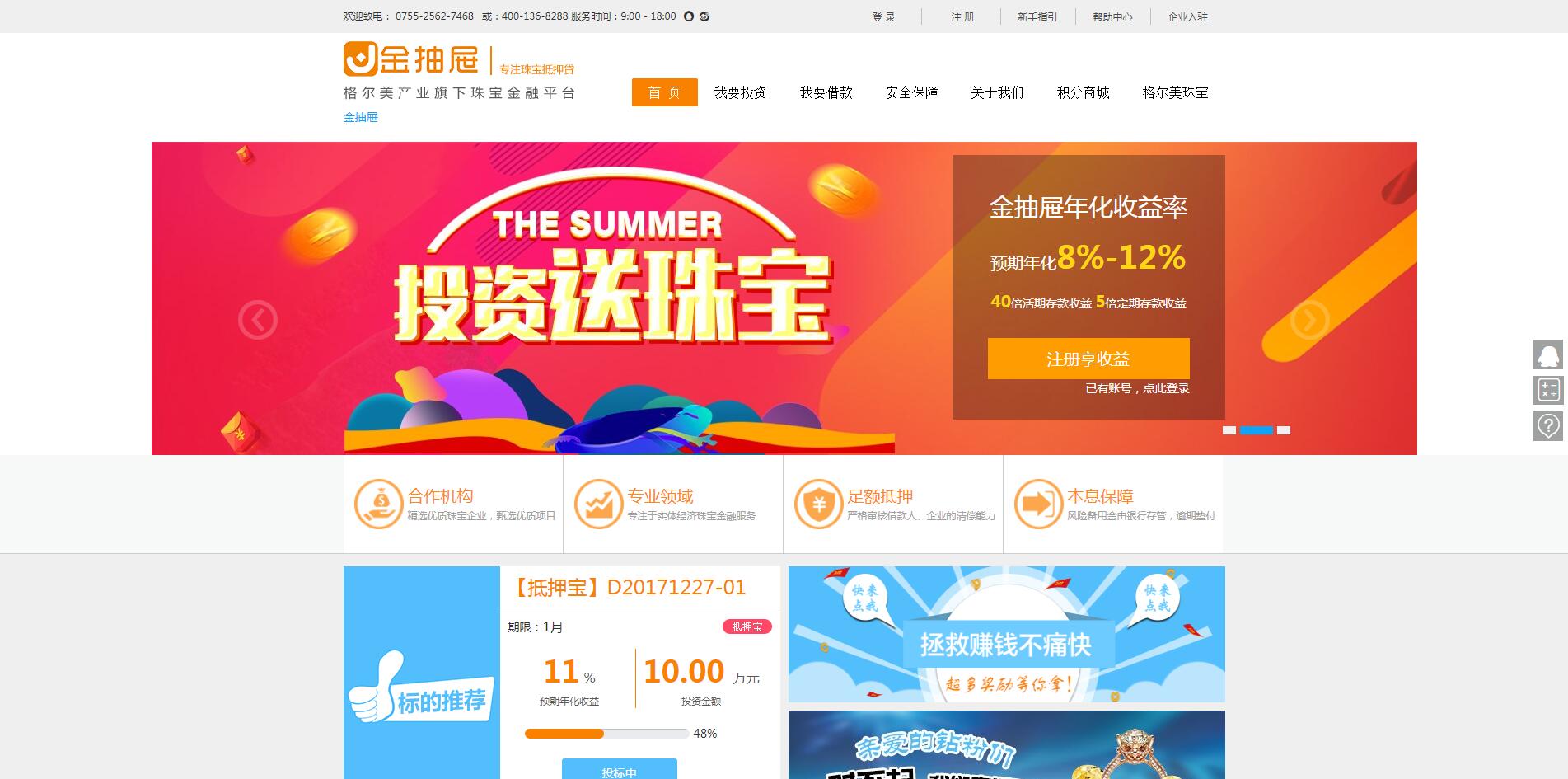This screenshot has height=779, width=1568.
Task: Click the 足额抵押 shield icon
Action: tap(818, 504)
